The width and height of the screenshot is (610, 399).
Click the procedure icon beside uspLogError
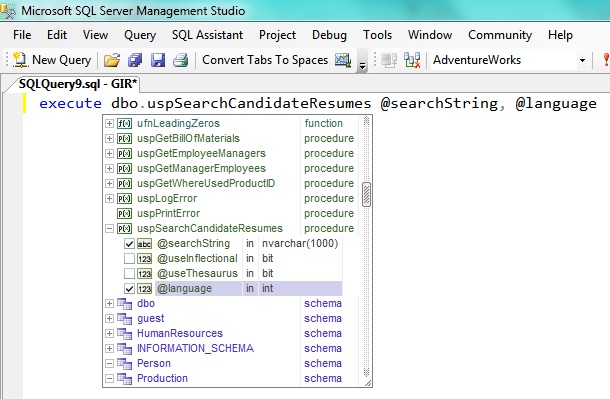pyautogui.click(x=124, y=198)
